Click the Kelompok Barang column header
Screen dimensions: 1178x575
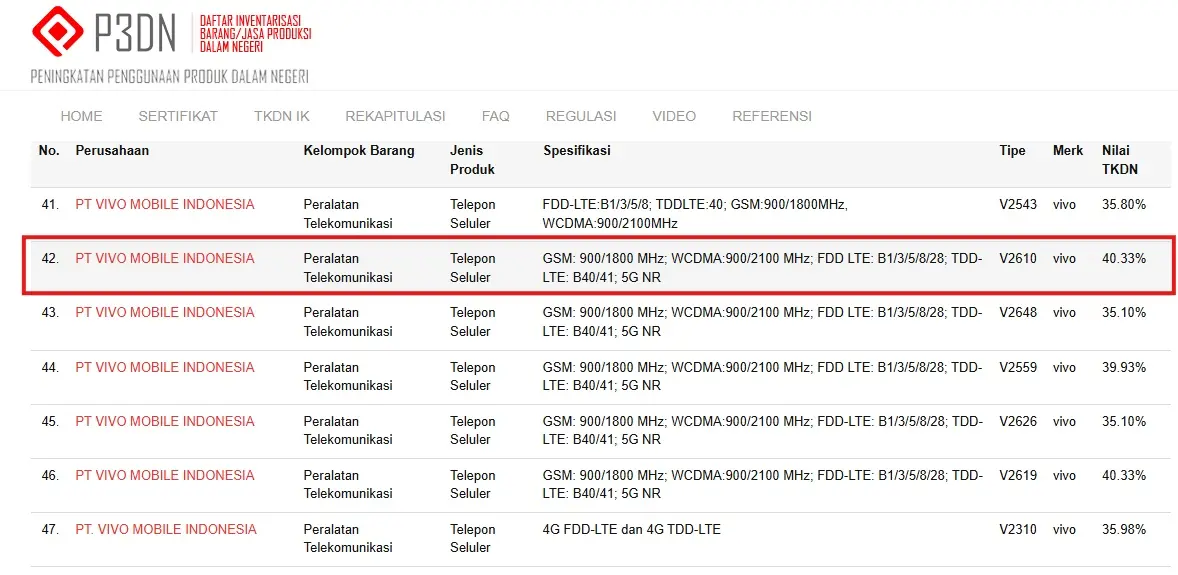pyautogui.click(x=359, y=151)
